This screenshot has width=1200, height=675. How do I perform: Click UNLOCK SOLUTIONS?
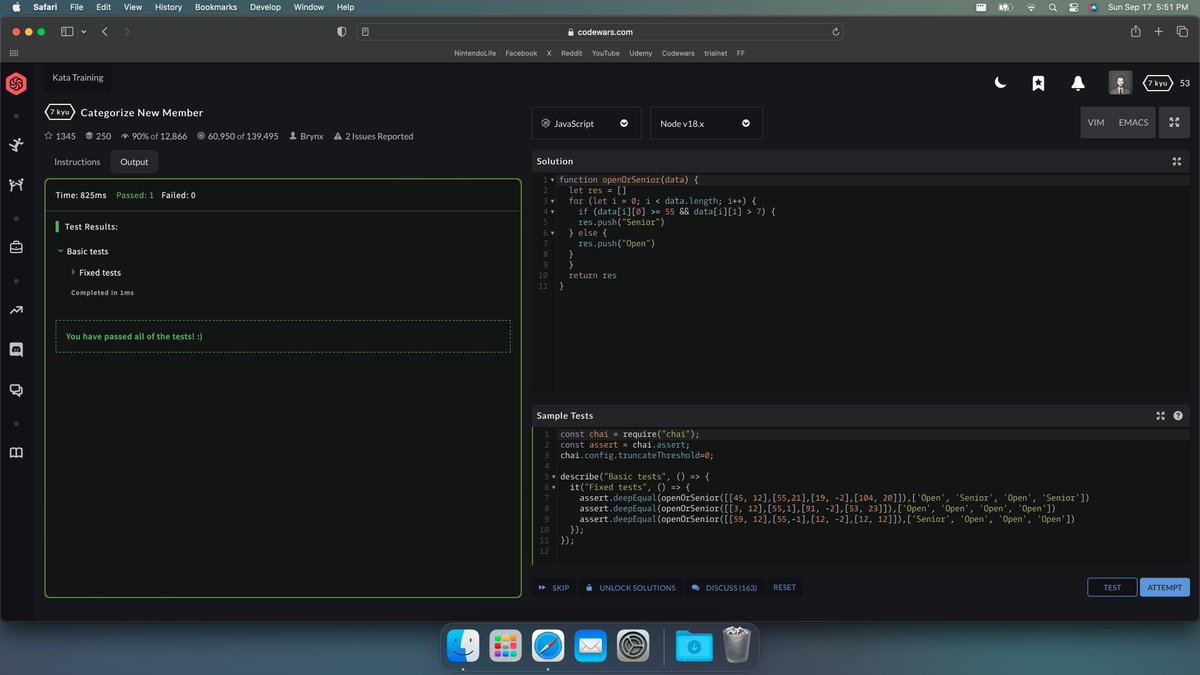tap(630, 588)
